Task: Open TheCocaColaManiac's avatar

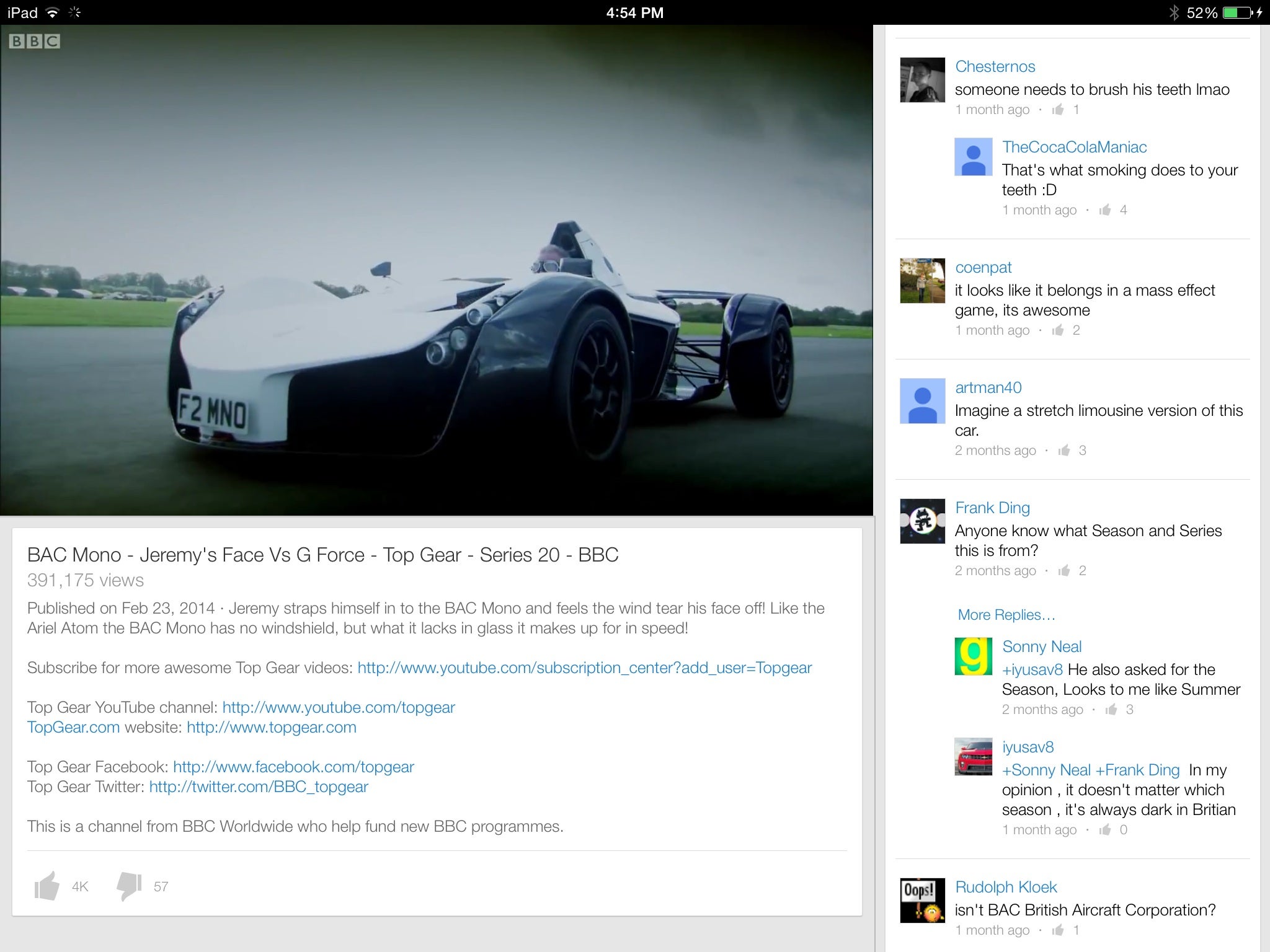Action: click(974, 157)
